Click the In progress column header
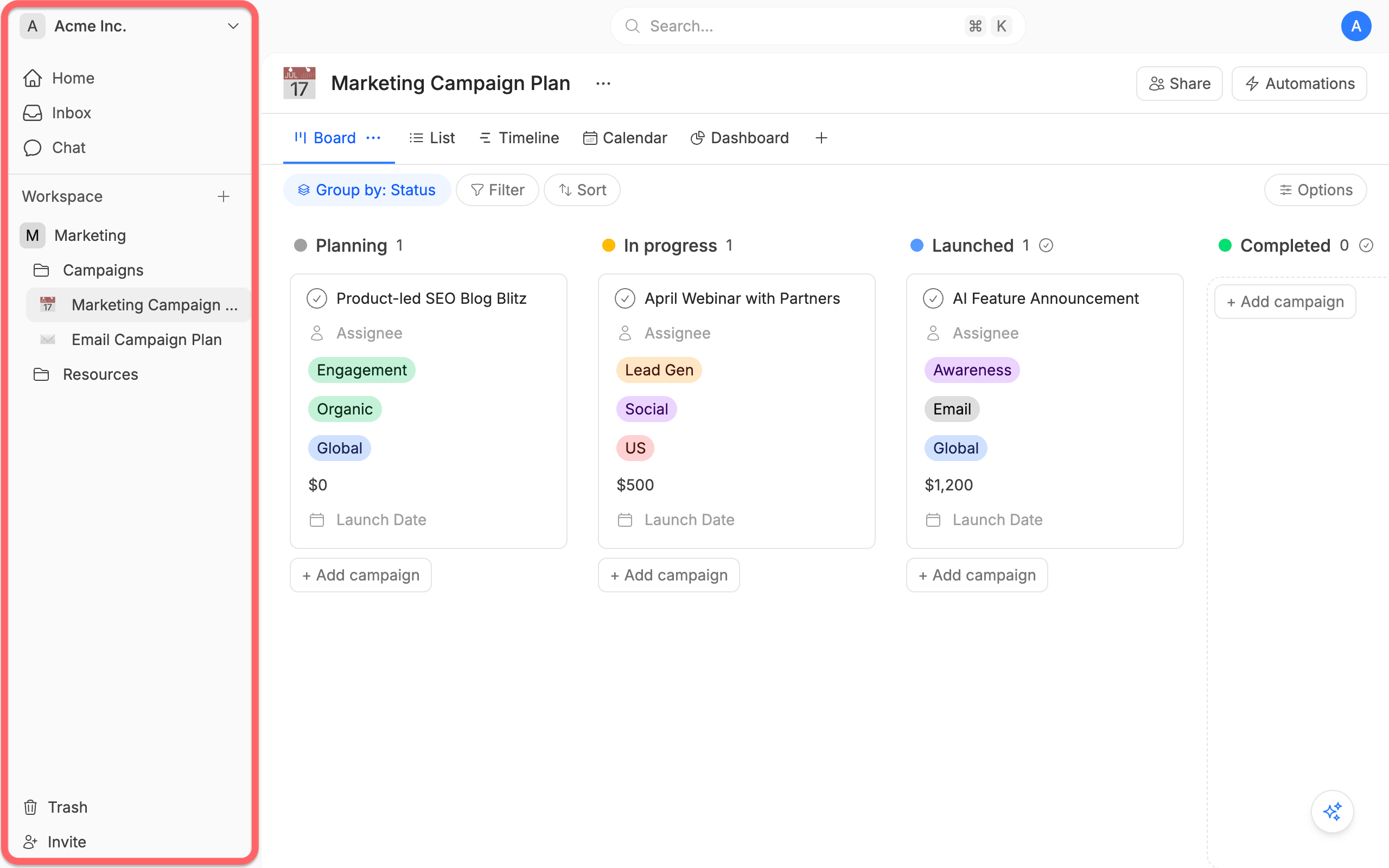The width and height of the screenshot is (1389, 868). tap(670, 246)
